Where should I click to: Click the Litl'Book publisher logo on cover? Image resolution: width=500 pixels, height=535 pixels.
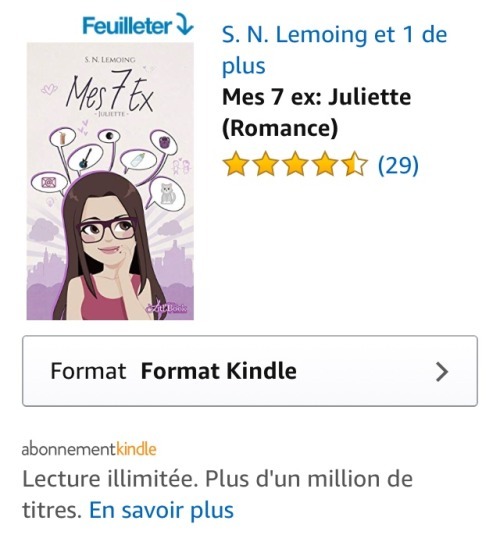[167, 307]
